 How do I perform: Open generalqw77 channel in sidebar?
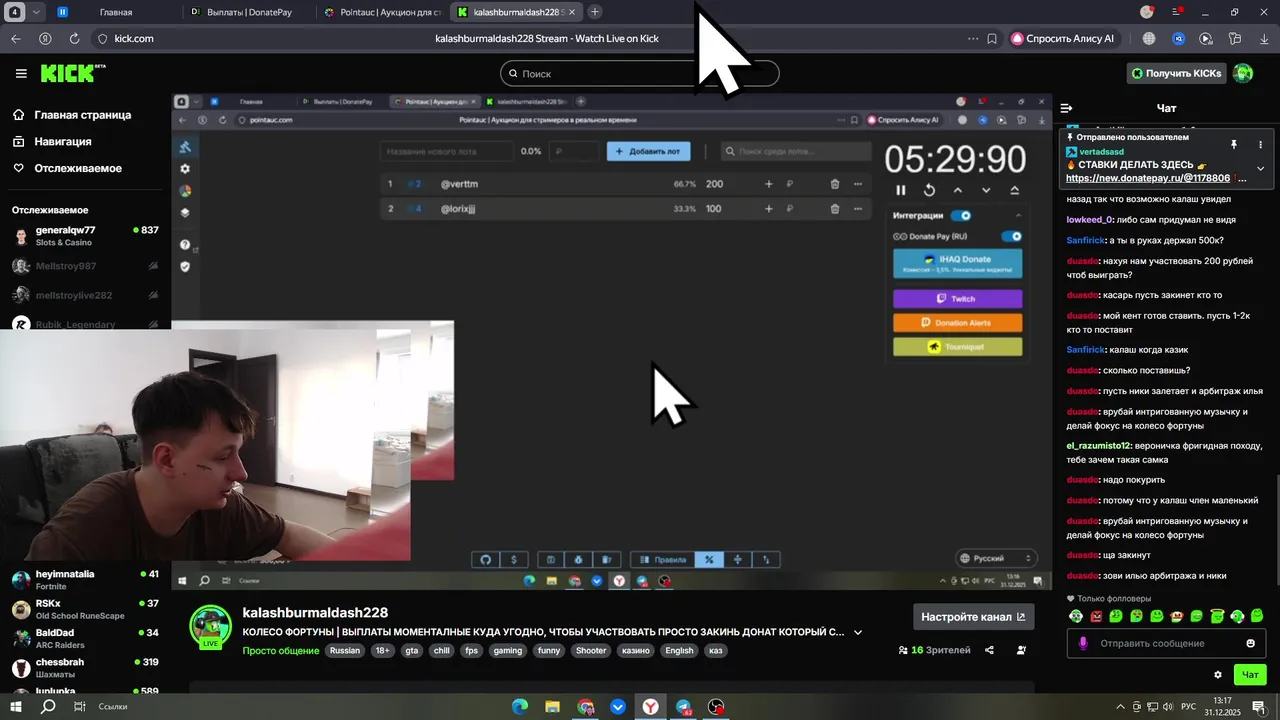[84, 236]
